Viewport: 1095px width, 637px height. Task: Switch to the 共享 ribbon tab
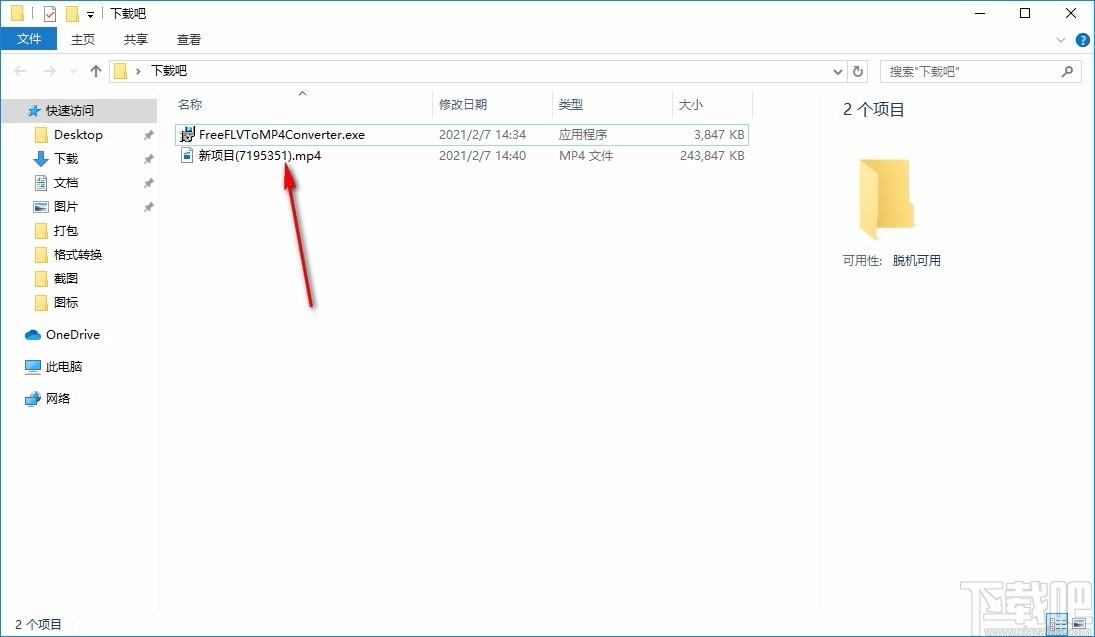[x=135, y=39]
